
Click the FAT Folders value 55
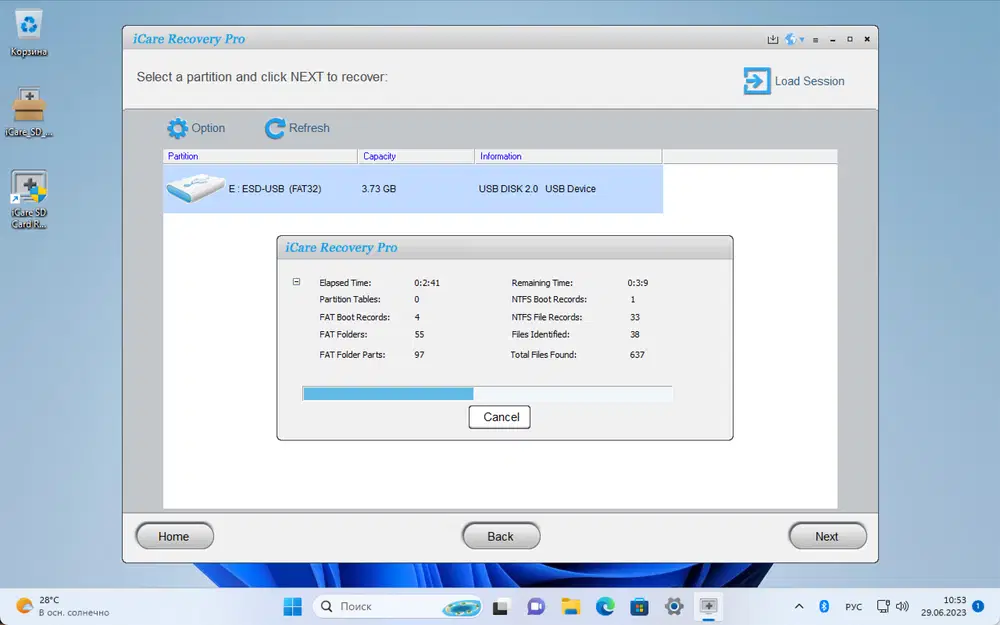pyautogui.click(x=419, y=334)
